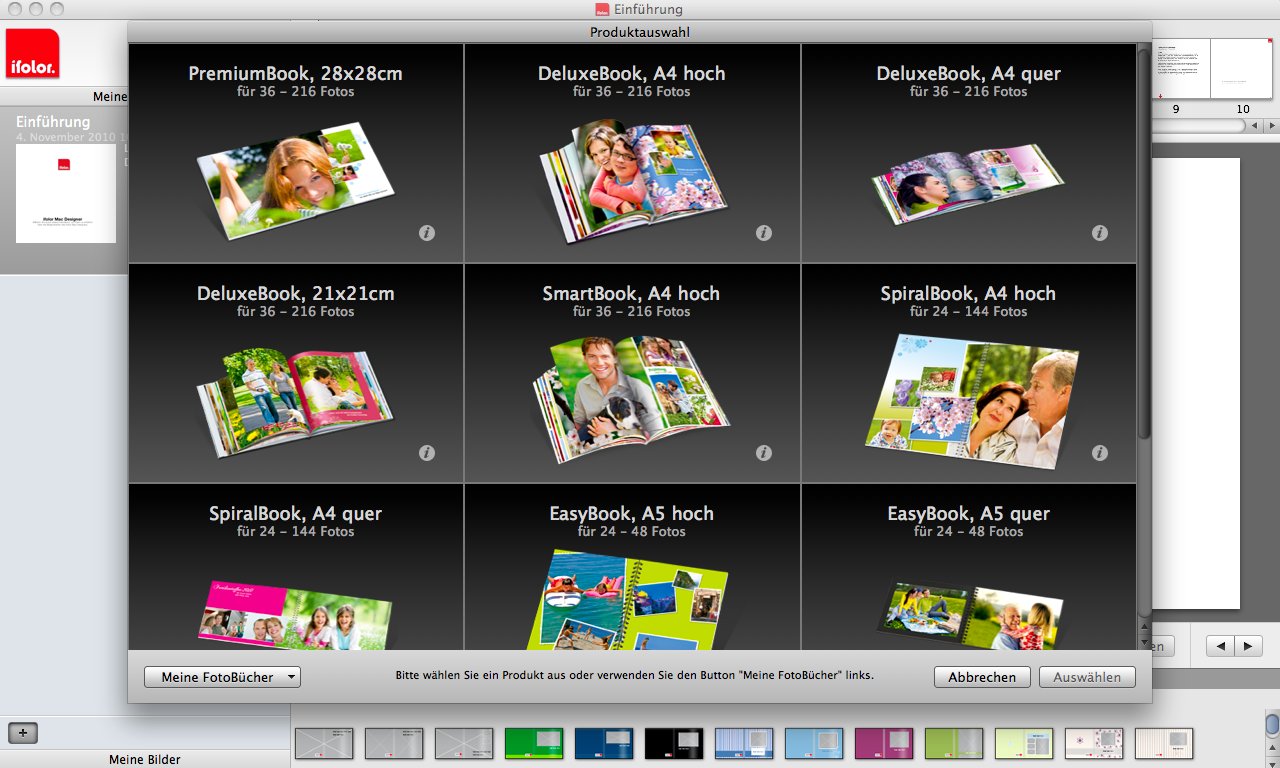Screen dimensions: 1280x768
Task: Choose the PremiumBook 28x28cm product image
Action: click(296, 181)
